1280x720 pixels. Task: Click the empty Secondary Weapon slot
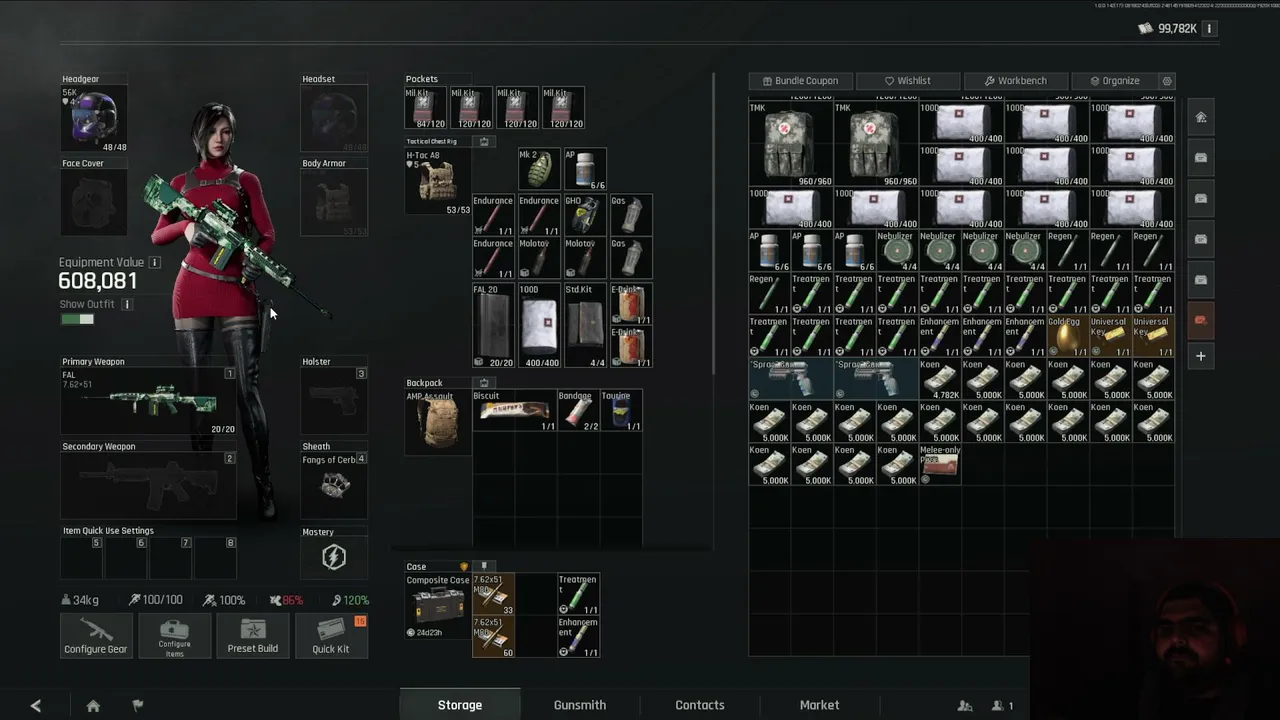click(149, 486)
